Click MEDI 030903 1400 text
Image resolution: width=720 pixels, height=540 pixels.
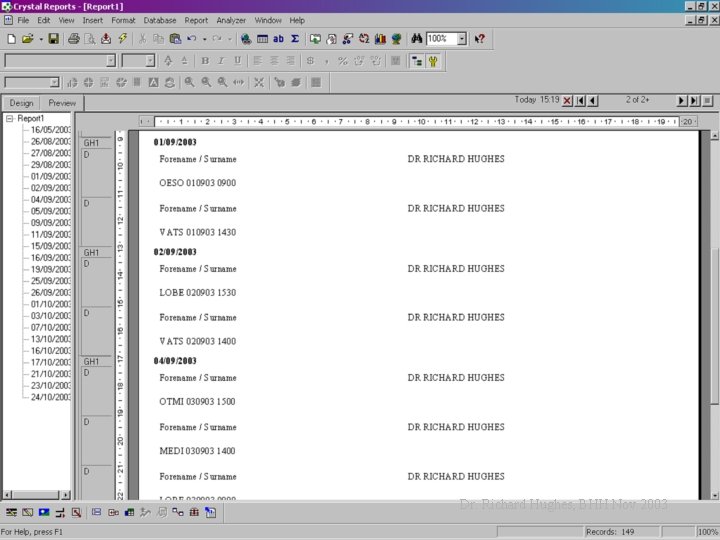(x=197, y=451)
